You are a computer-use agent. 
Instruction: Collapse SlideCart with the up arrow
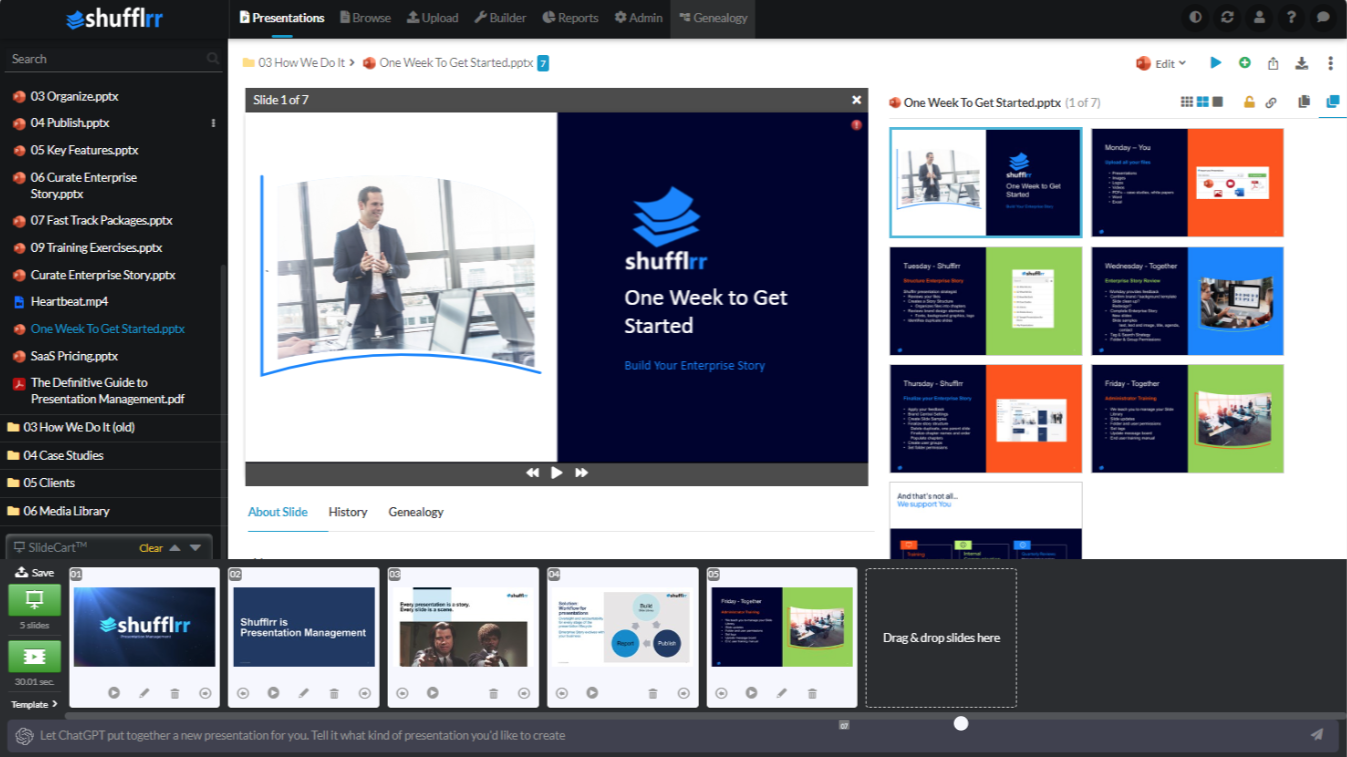(x=175, y=548)
